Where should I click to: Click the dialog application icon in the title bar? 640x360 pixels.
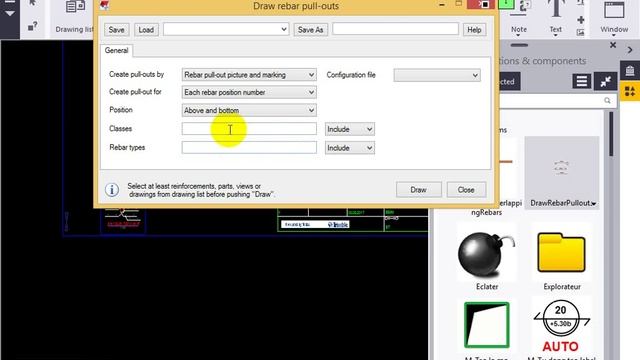click(x=104, y=5)
